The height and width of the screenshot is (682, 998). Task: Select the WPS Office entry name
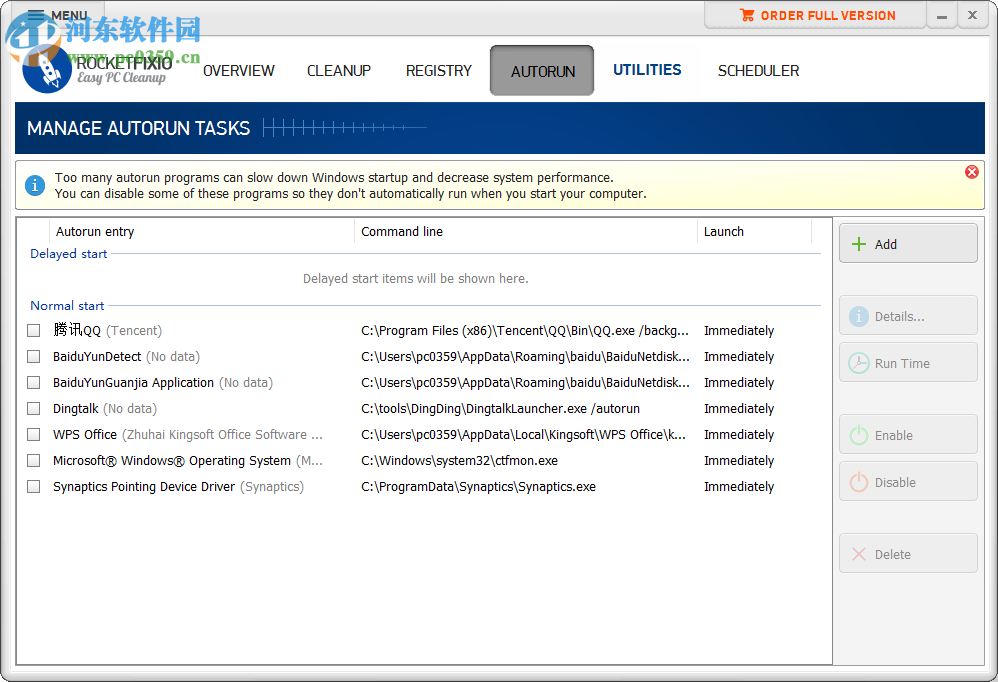(x=85, y=435)
